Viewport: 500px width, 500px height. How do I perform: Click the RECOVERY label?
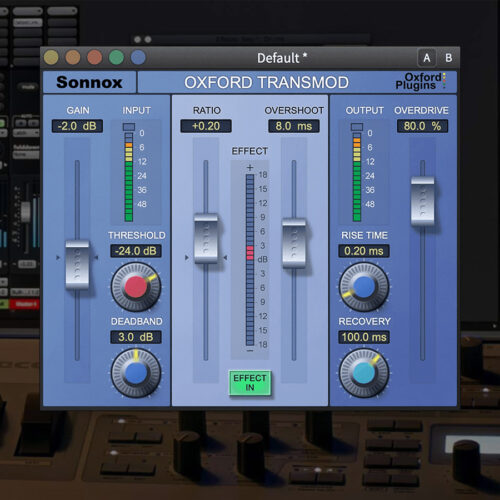(364, 321)
